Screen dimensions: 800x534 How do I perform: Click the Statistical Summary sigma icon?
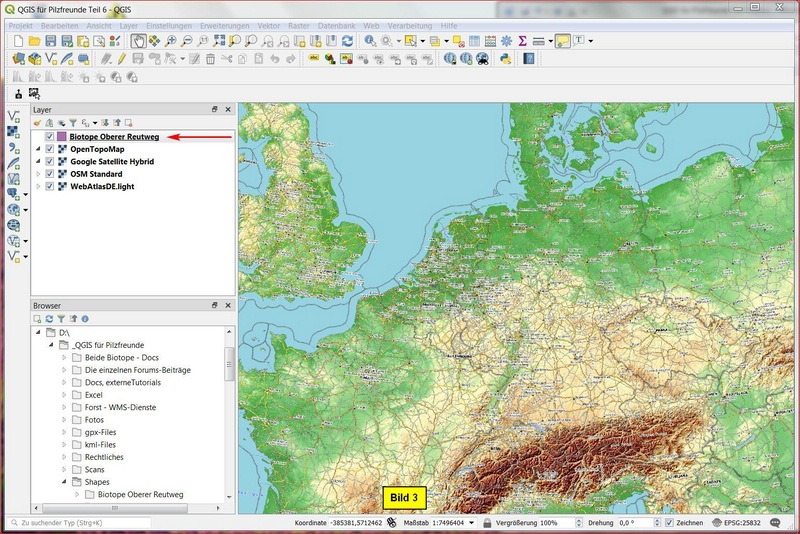click(x=522, y=41)
